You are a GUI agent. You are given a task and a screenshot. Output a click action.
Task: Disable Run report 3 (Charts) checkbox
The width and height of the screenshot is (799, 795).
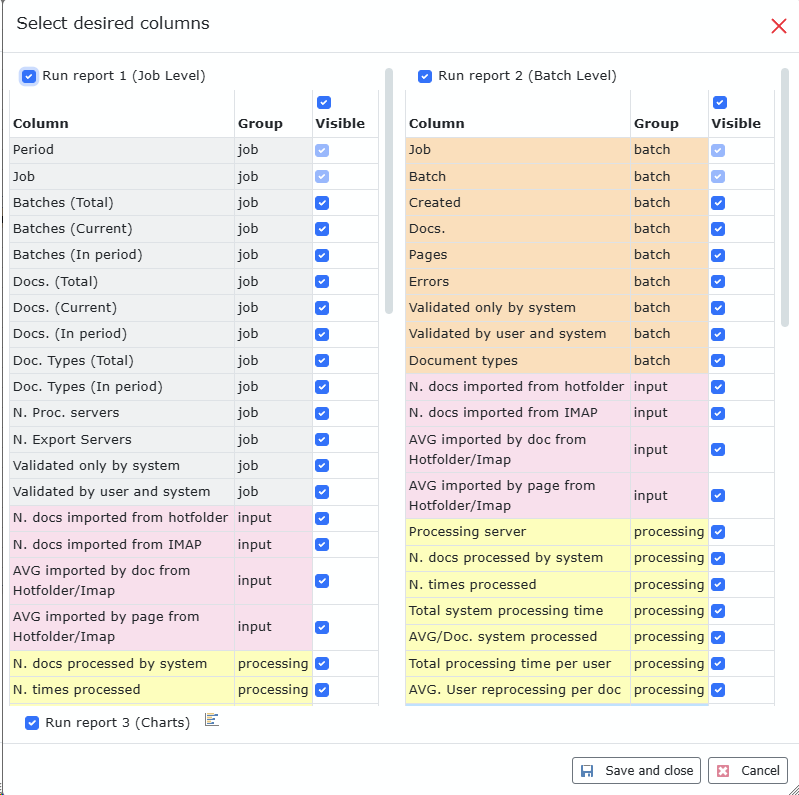[x=32, y=723]
